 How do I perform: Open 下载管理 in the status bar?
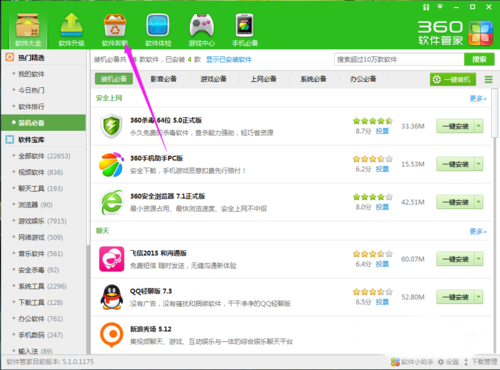point(480,362)
